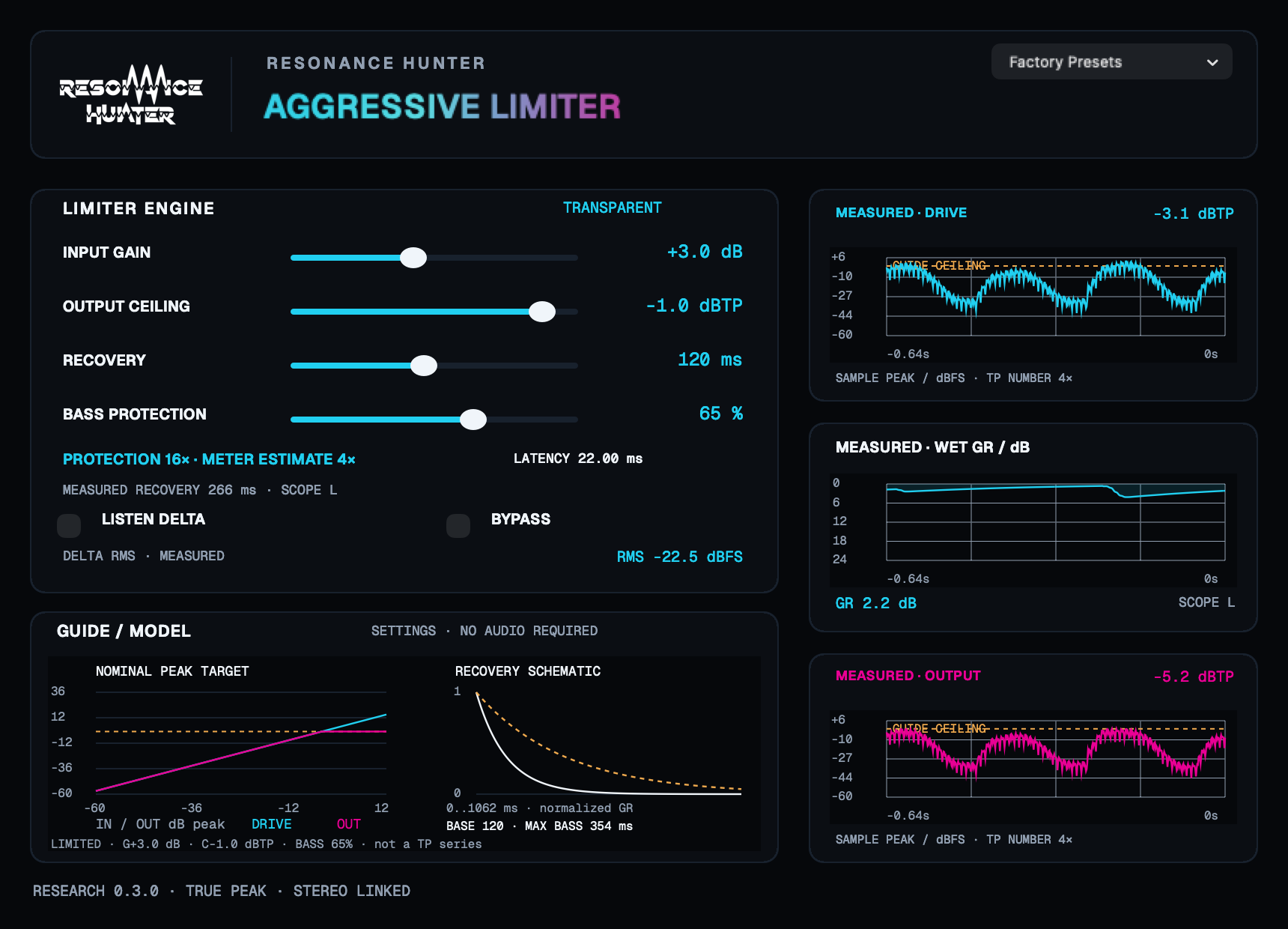Click the Output Ceiling slider handle

point(542,312)
